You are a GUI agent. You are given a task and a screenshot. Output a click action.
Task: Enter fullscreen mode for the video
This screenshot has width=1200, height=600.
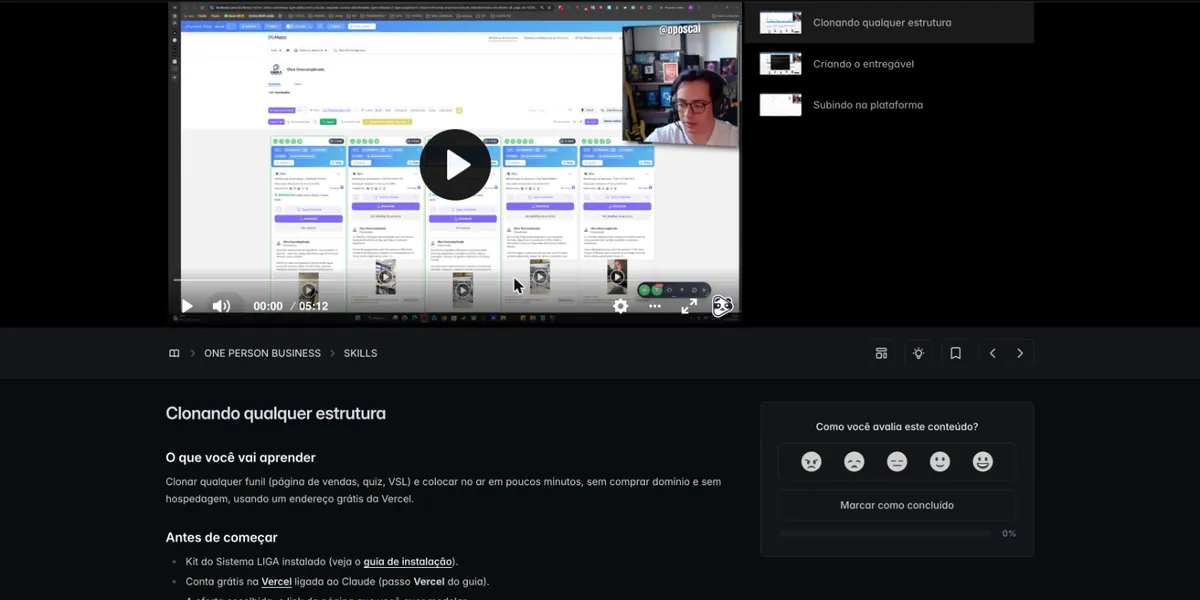tap(689, 306)
